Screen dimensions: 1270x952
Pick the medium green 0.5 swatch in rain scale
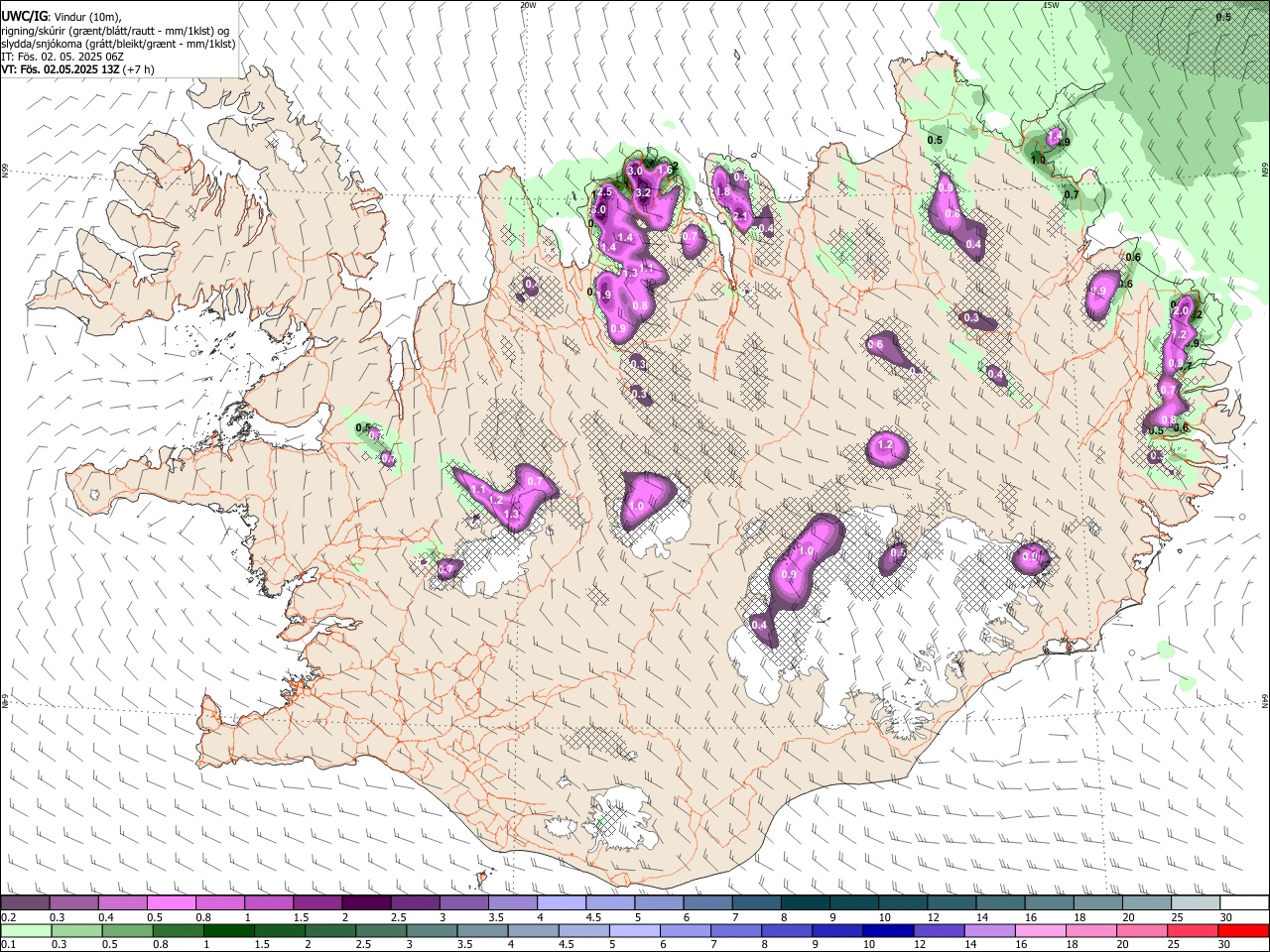(128, 930)
